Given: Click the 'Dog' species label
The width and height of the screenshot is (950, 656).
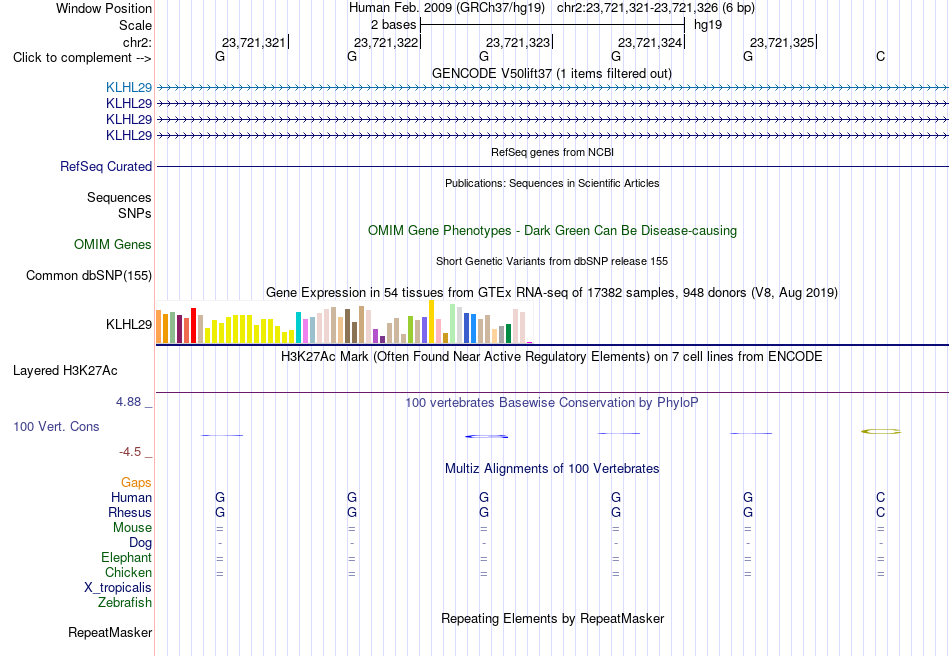Looking at the screenshot, I should pyautogui.click(x=140, y=543).
